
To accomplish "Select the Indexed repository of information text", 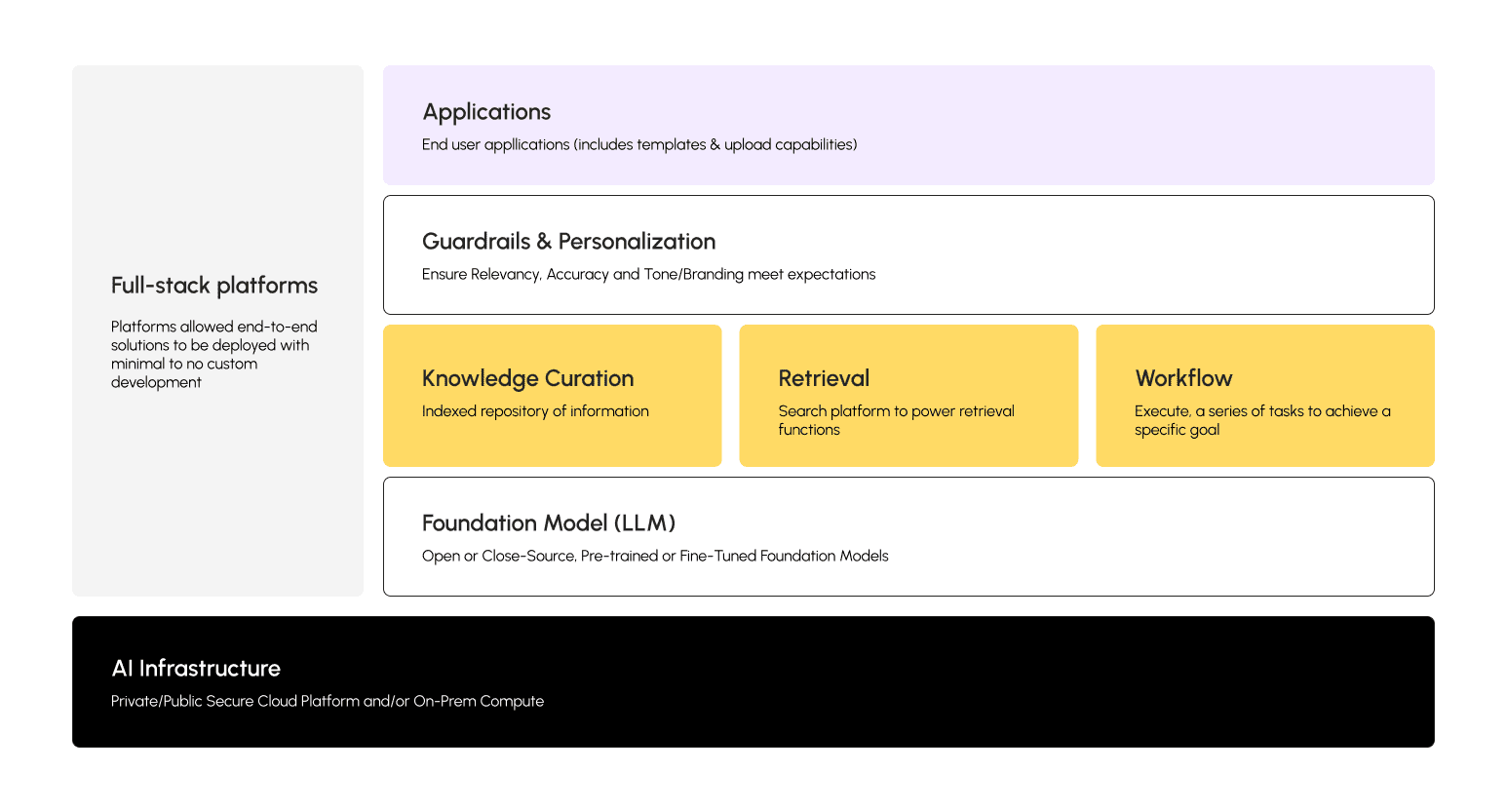I will pyautogui.click(x=535, y=411).
